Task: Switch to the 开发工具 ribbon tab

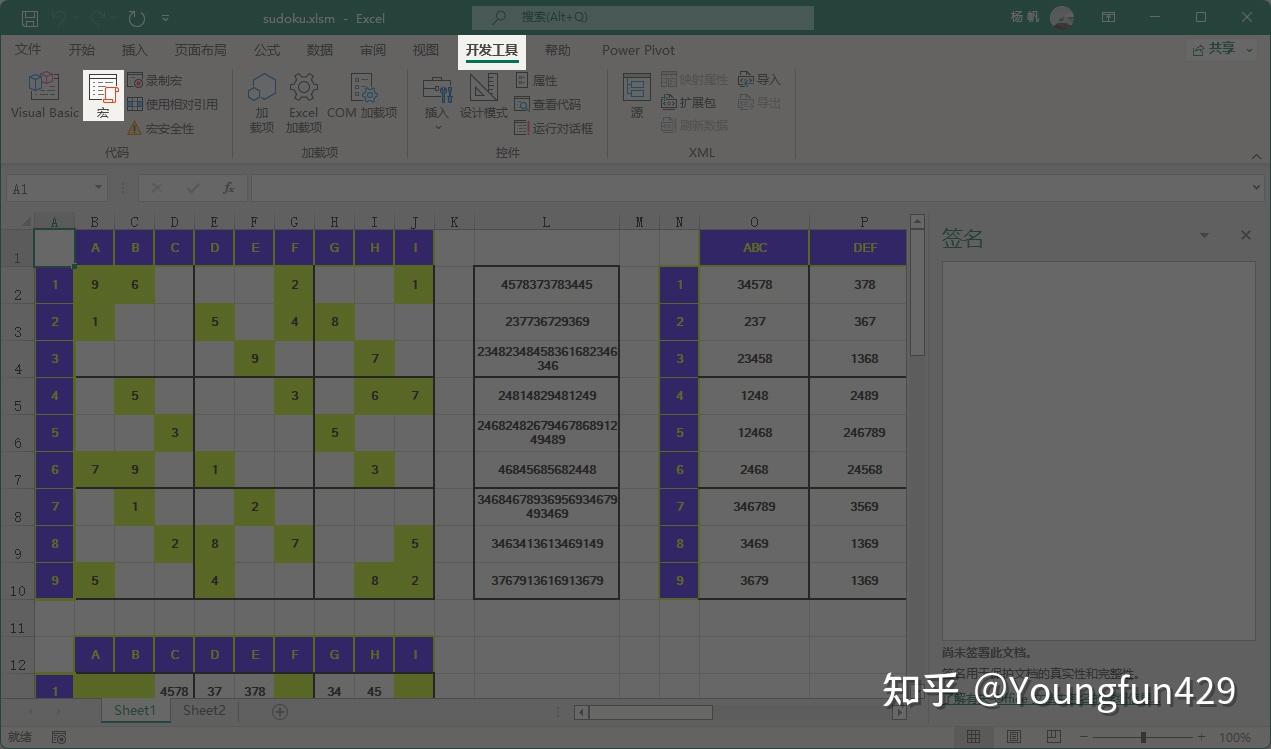Action: 492,49
